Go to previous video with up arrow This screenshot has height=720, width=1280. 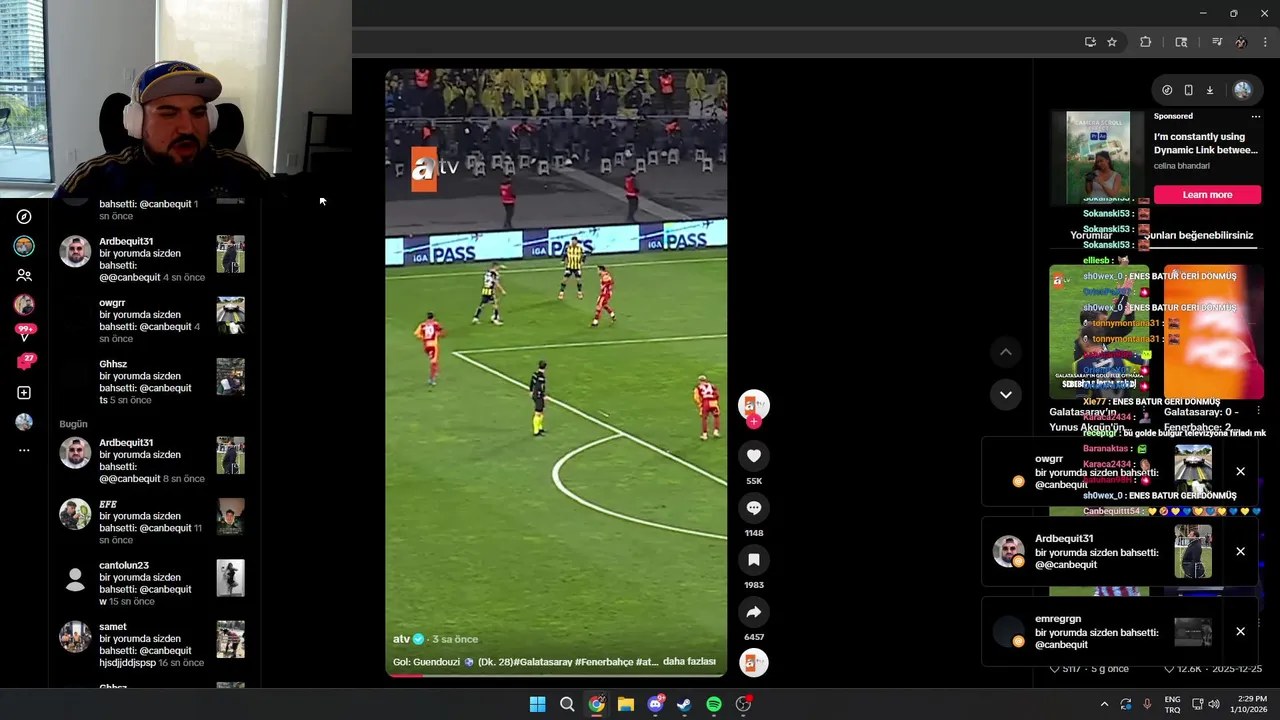(x=1006, y=352)
